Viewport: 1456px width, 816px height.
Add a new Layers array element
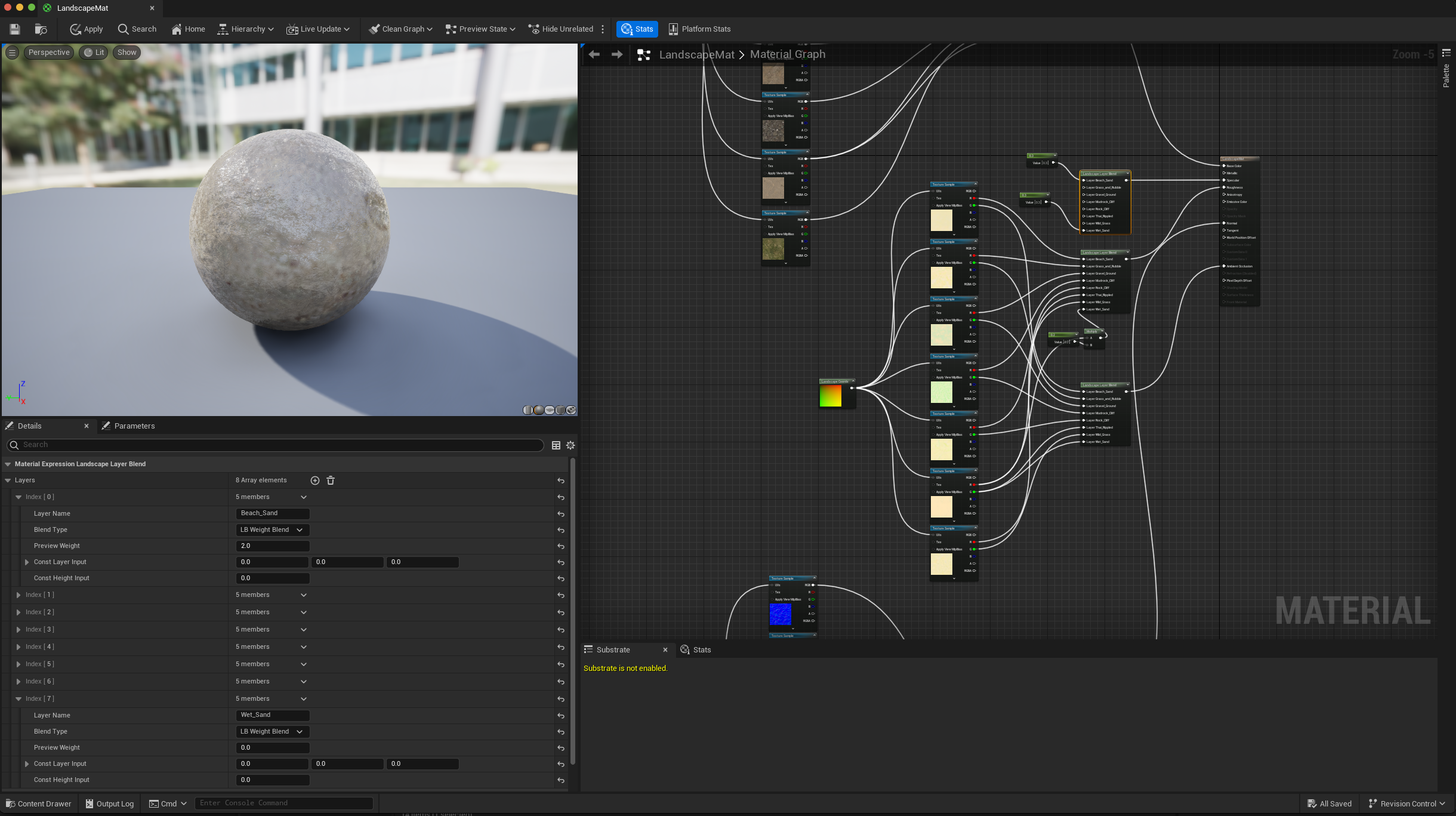click(x=315, y=481)
